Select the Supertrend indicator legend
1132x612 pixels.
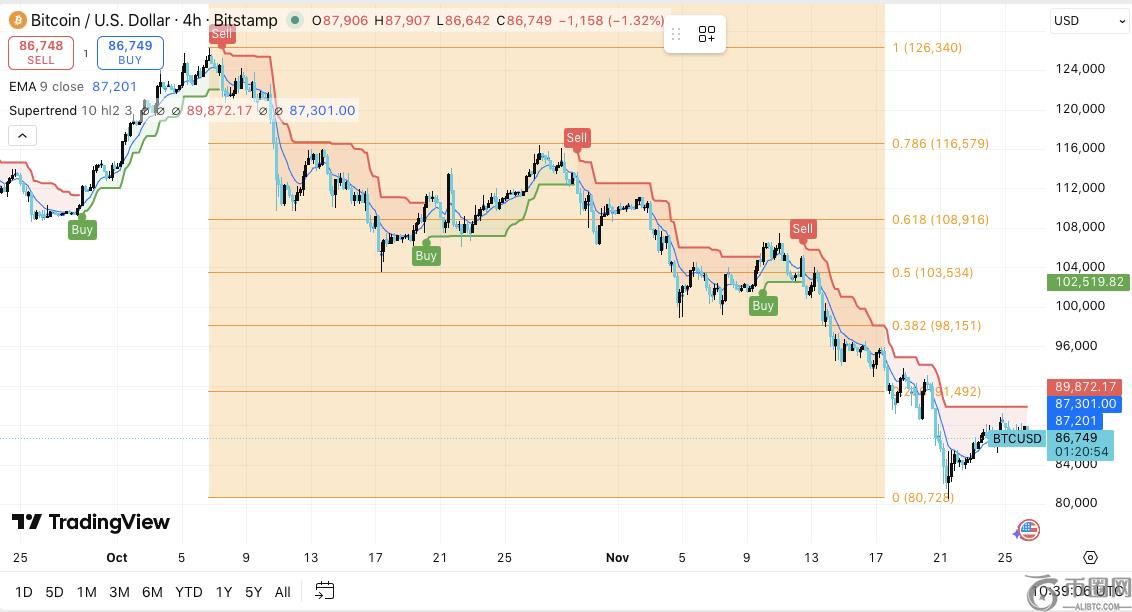click(43, 110)
